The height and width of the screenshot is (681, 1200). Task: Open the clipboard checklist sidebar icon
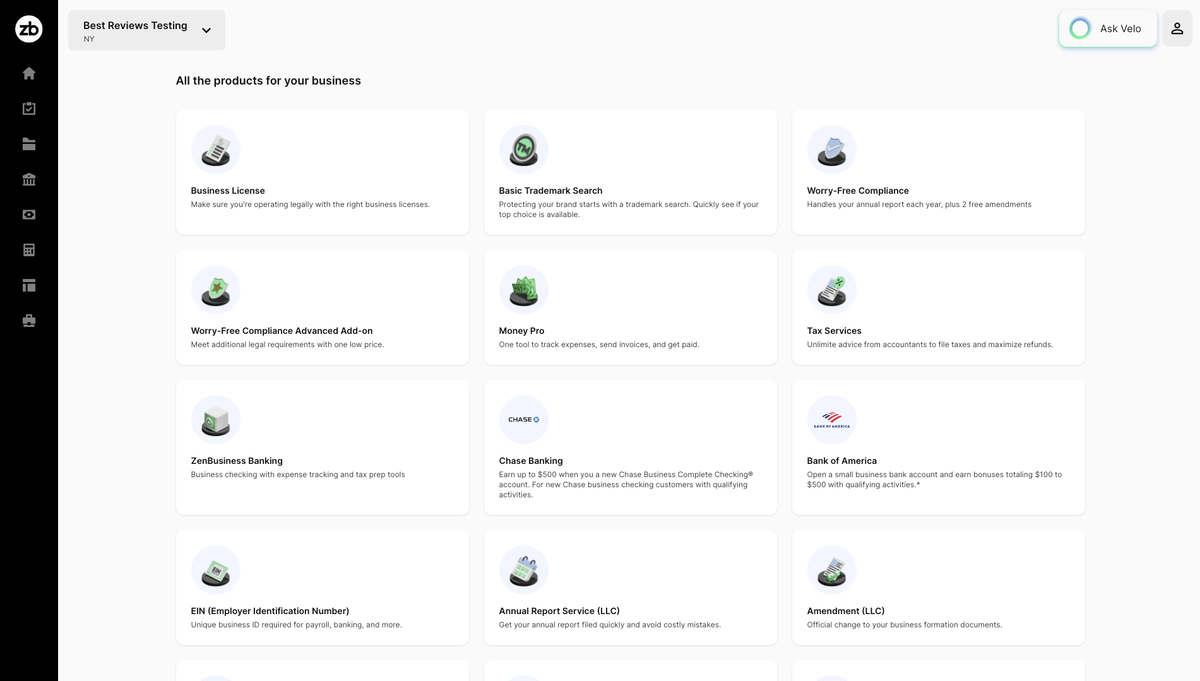pos(29,108)
